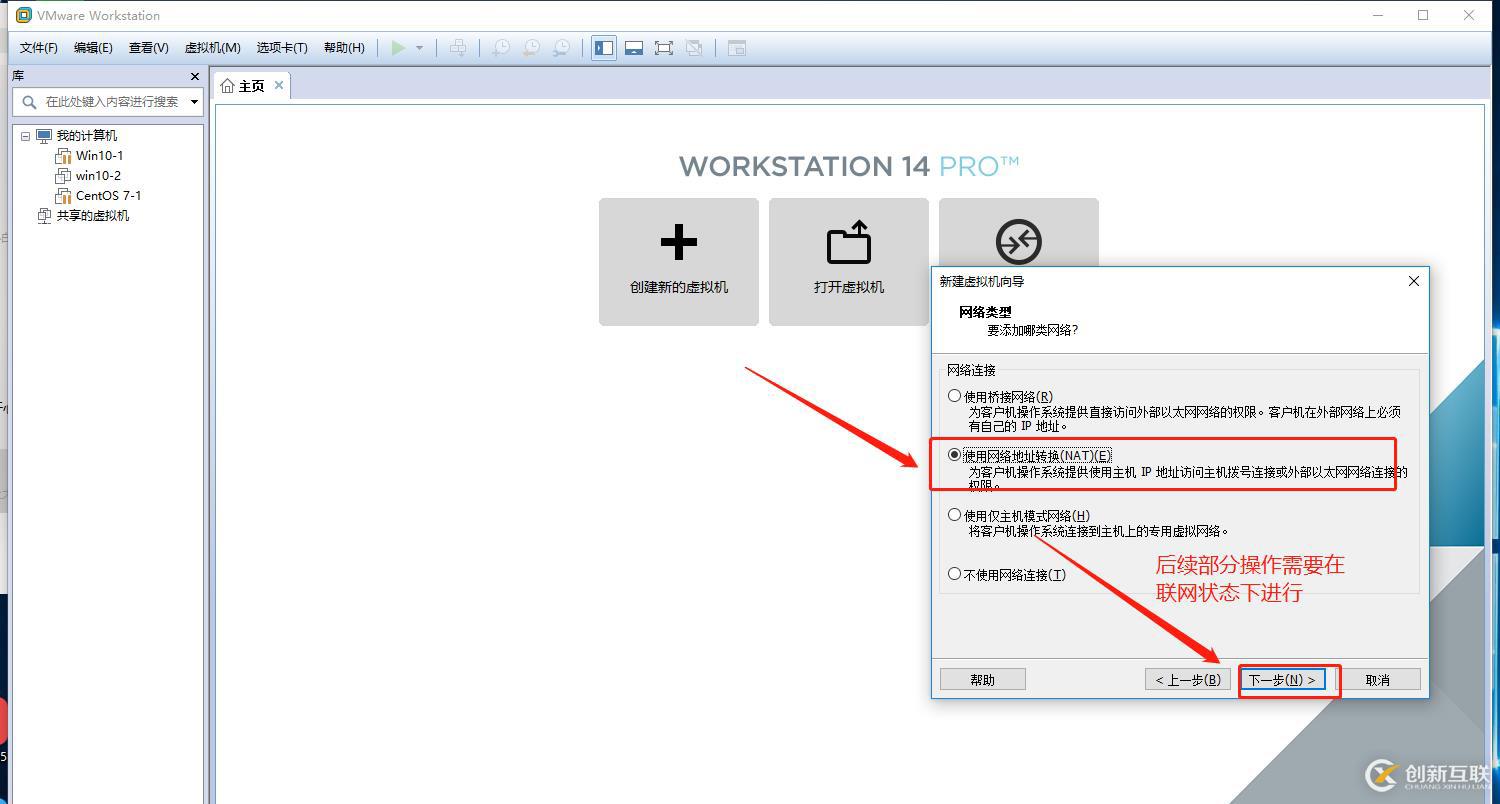
Task: Toggle the show library sidebar icon
Action: (604, 48)
